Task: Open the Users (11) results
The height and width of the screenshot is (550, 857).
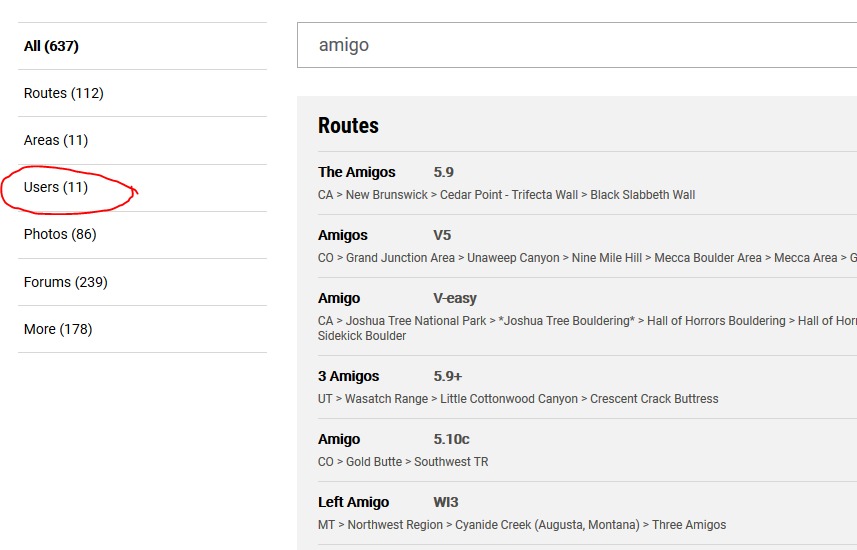Action: coord(56,187)
